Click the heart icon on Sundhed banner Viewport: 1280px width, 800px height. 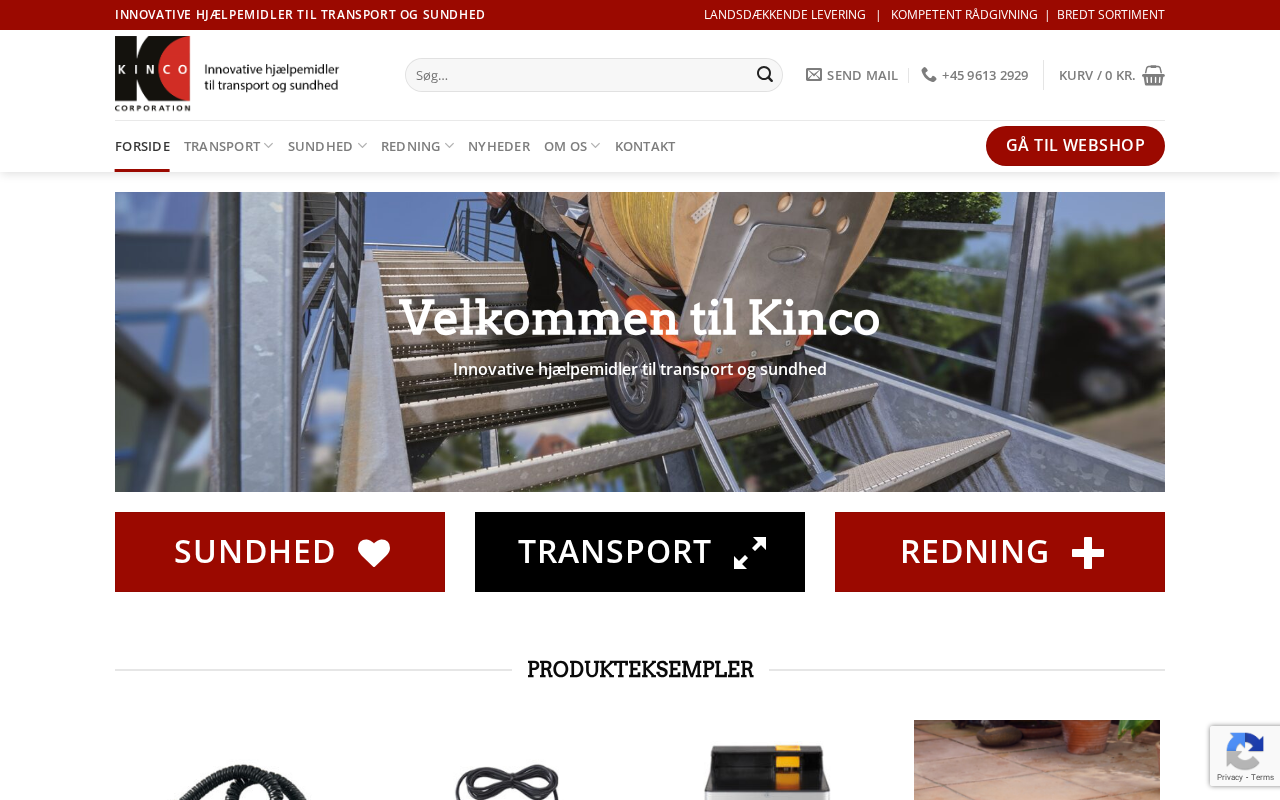coord(374,553)
